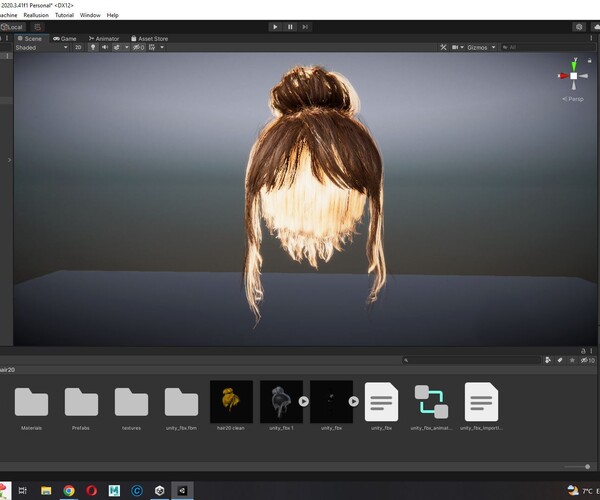Click the Project window search field
The height and width of the screenshot is (500, 600).
point(471,360)
